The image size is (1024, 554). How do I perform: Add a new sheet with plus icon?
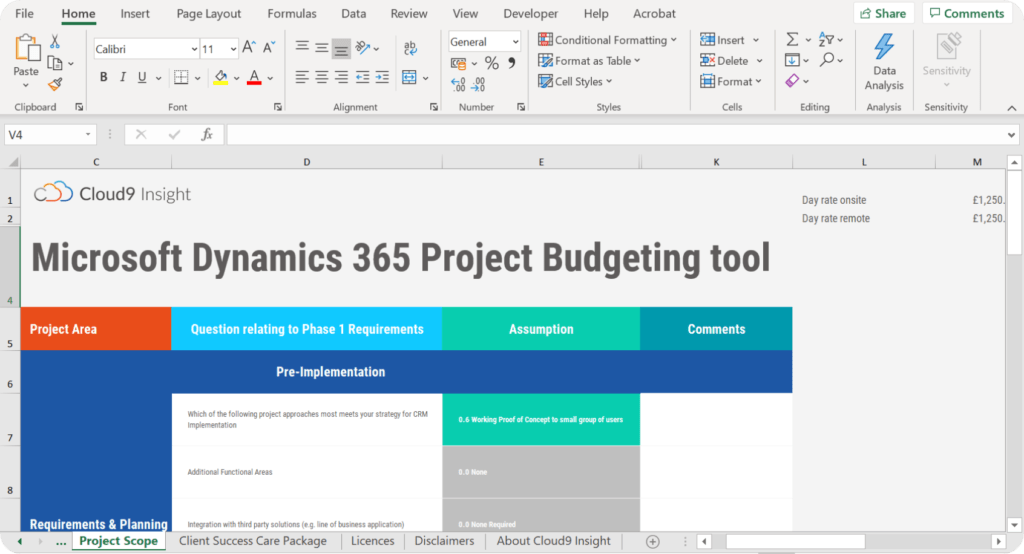[x=652, y=542]
